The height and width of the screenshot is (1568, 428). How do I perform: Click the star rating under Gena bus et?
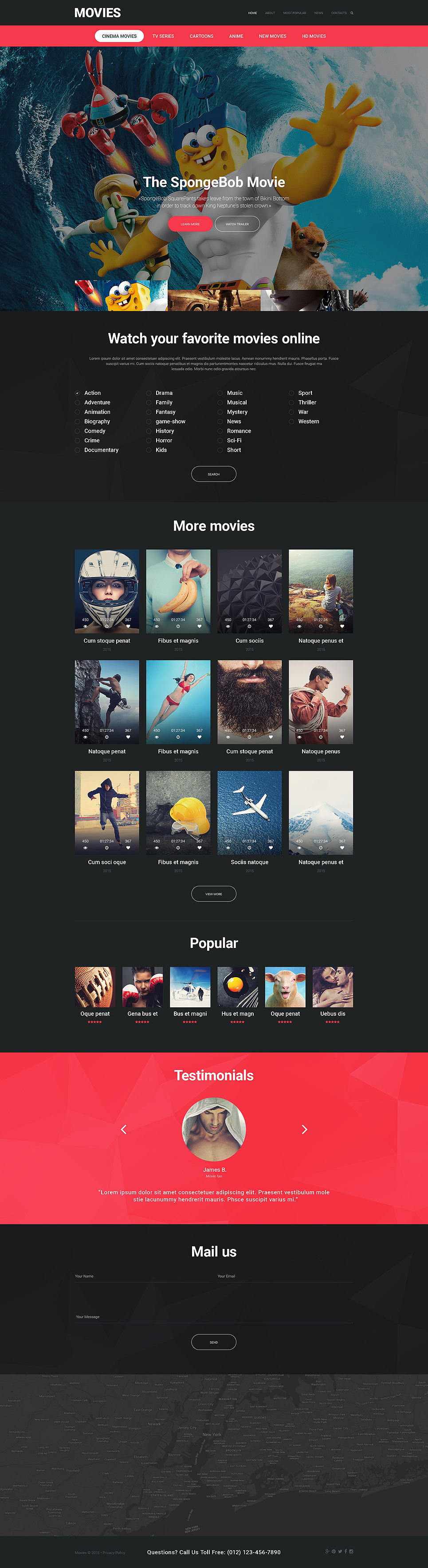point(142,1022)
